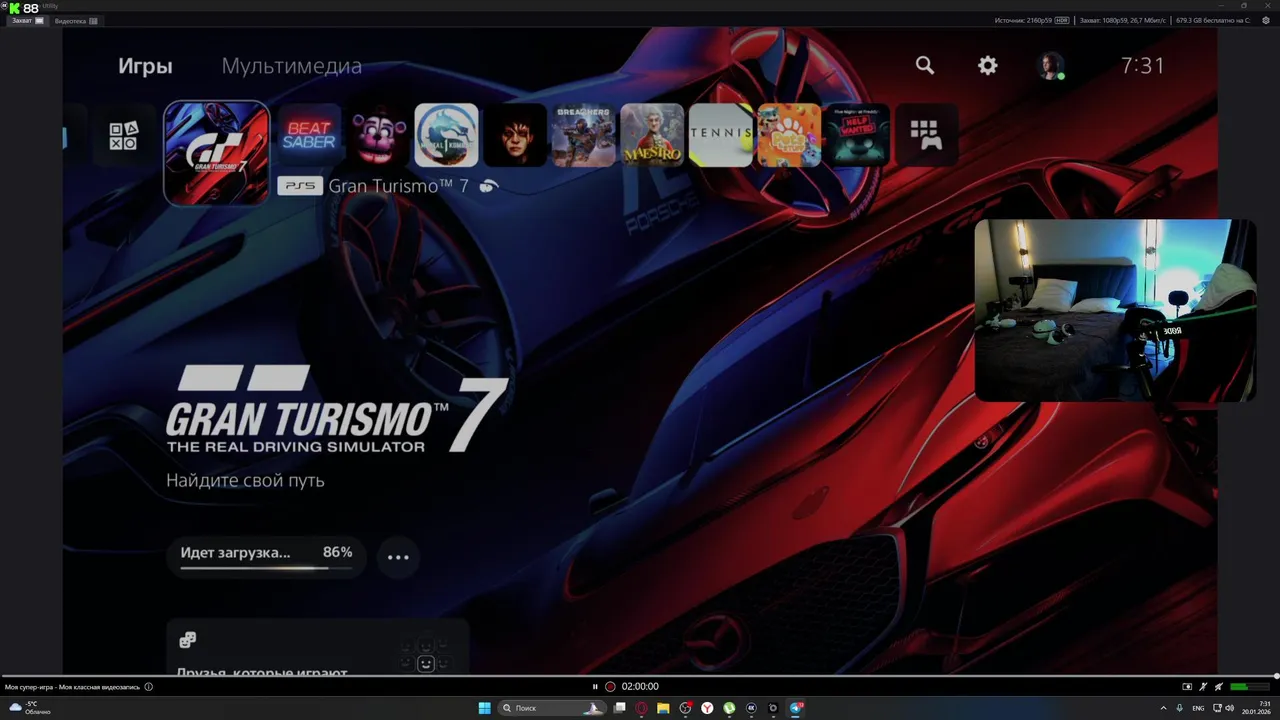Screen dimensions: 1280x720
Task: Open the pink animatronic bear game tile
Action: [x=378, y=135]
